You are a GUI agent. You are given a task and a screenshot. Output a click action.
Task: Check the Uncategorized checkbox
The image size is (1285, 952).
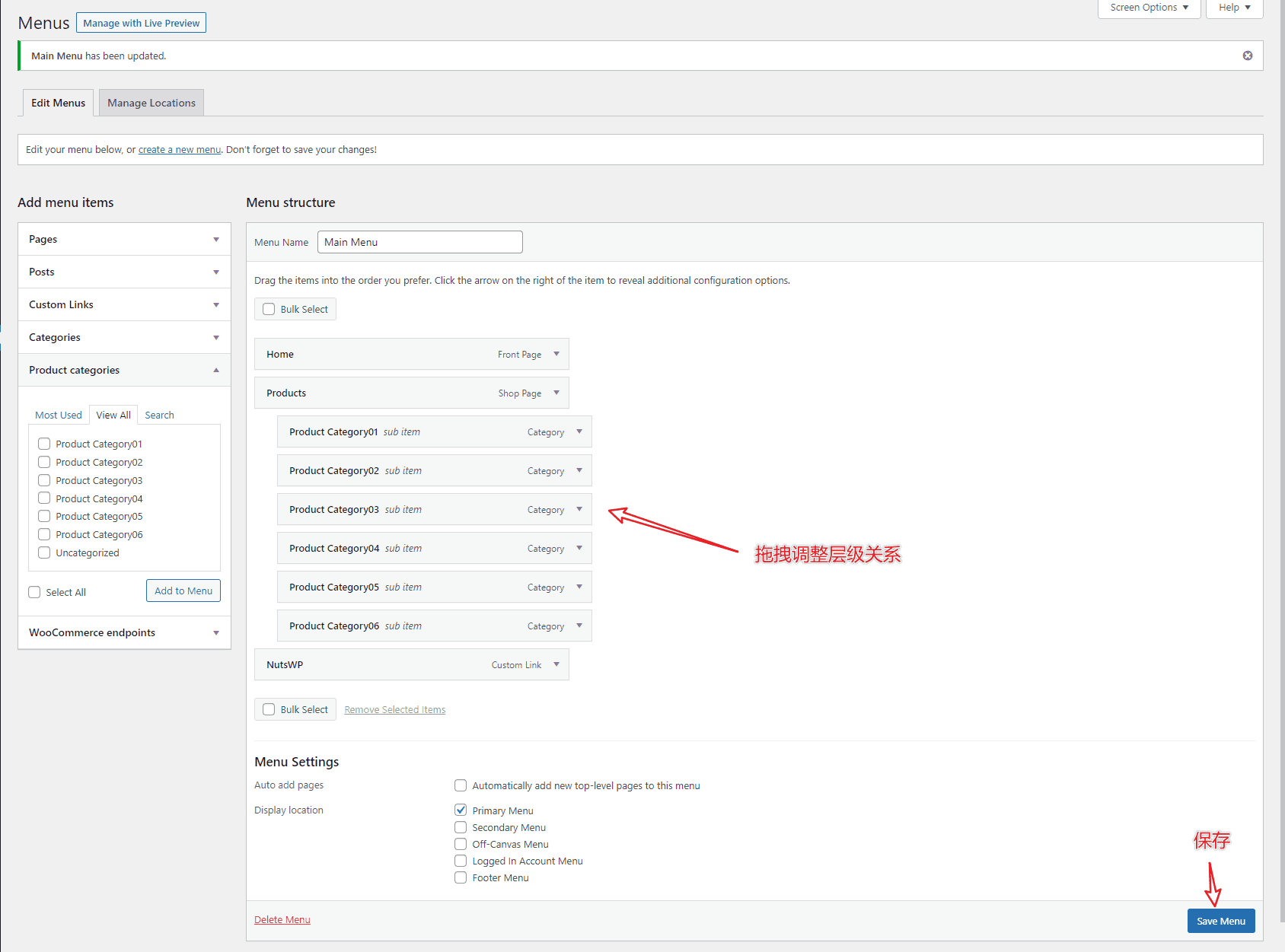(x=44, y=552)
